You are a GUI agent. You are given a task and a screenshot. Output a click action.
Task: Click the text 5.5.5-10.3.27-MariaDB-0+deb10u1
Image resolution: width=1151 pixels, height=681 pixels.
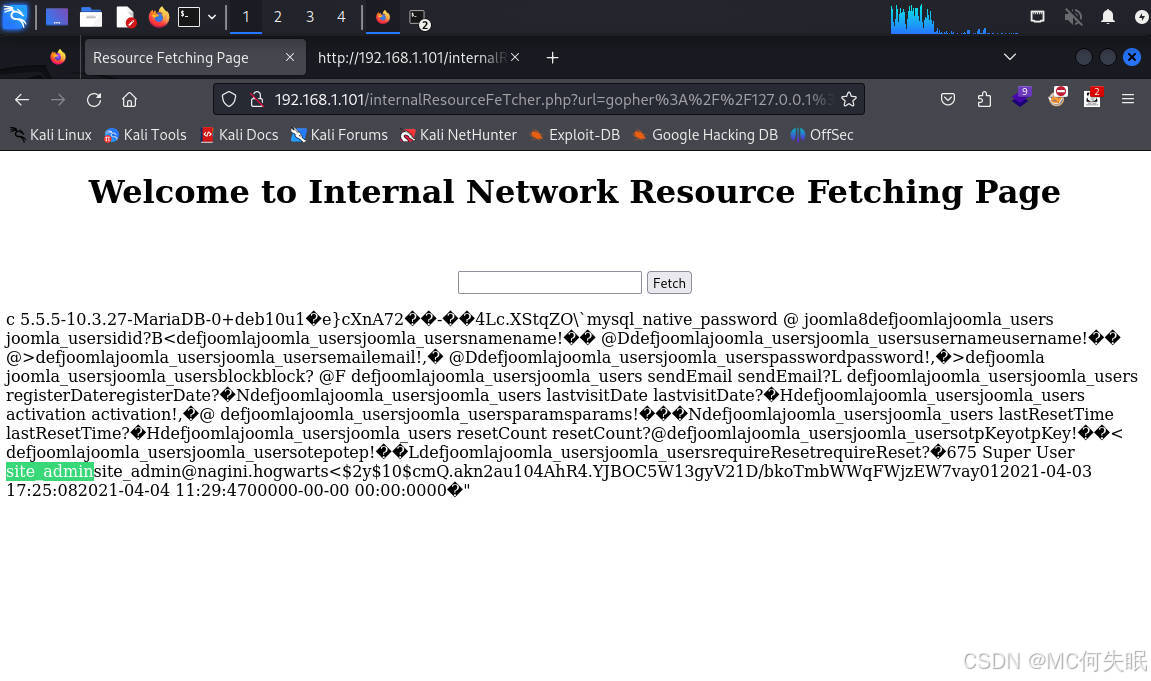(x=162, y=319)
